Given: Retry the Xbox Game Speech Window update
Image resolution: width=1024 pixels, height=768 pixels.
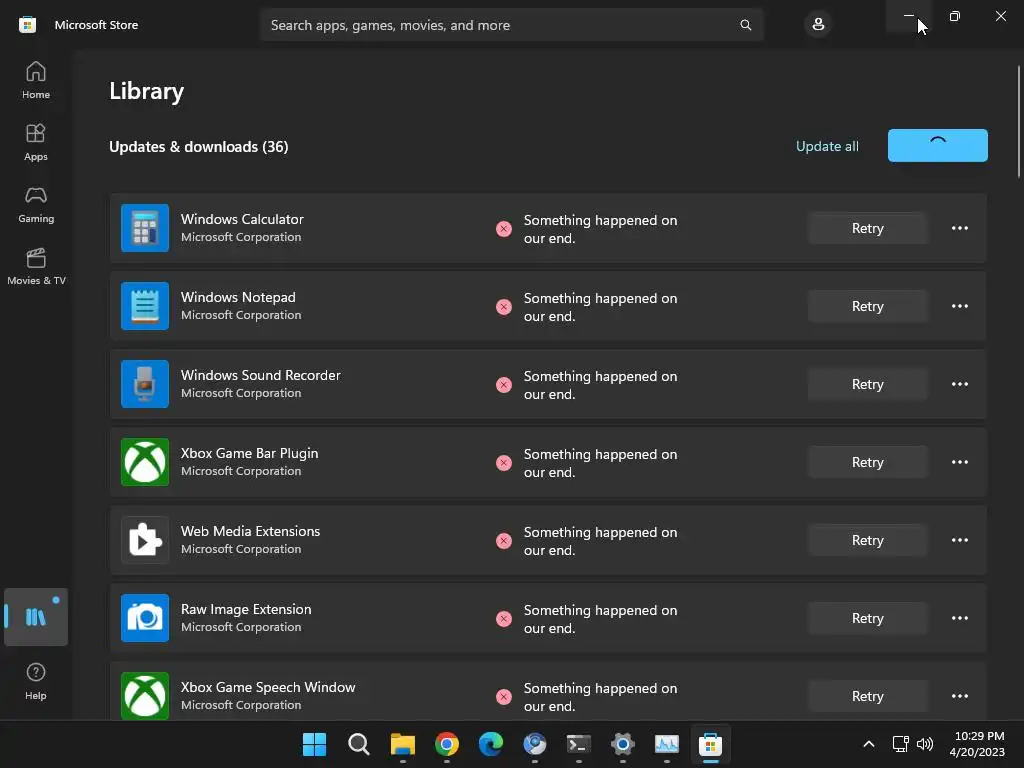Looking at the screenshot, I should pos(867,696).
